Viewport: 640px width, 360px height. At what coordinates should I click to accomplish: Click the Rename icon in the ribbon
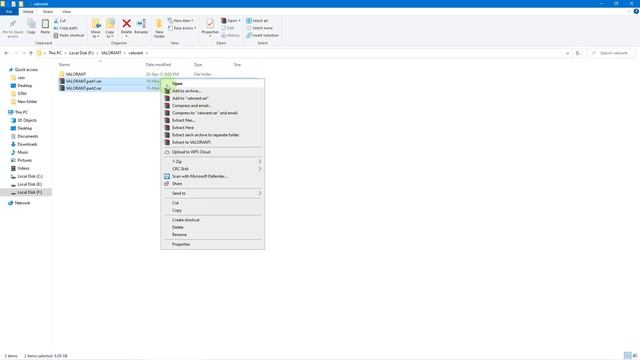point(141,24)
